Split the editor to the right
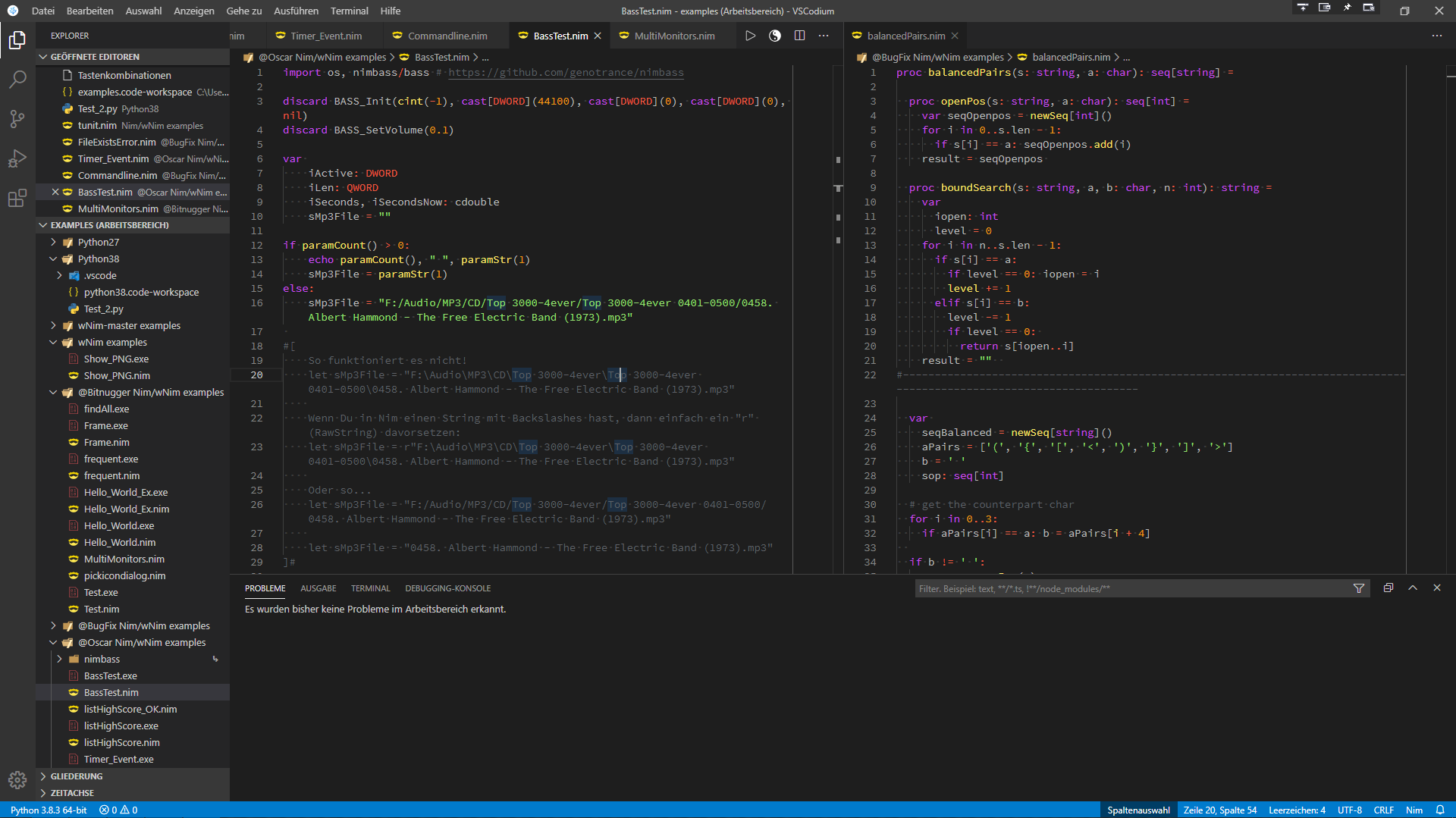Screen dimensions: 1456x818 coord(799,36)
